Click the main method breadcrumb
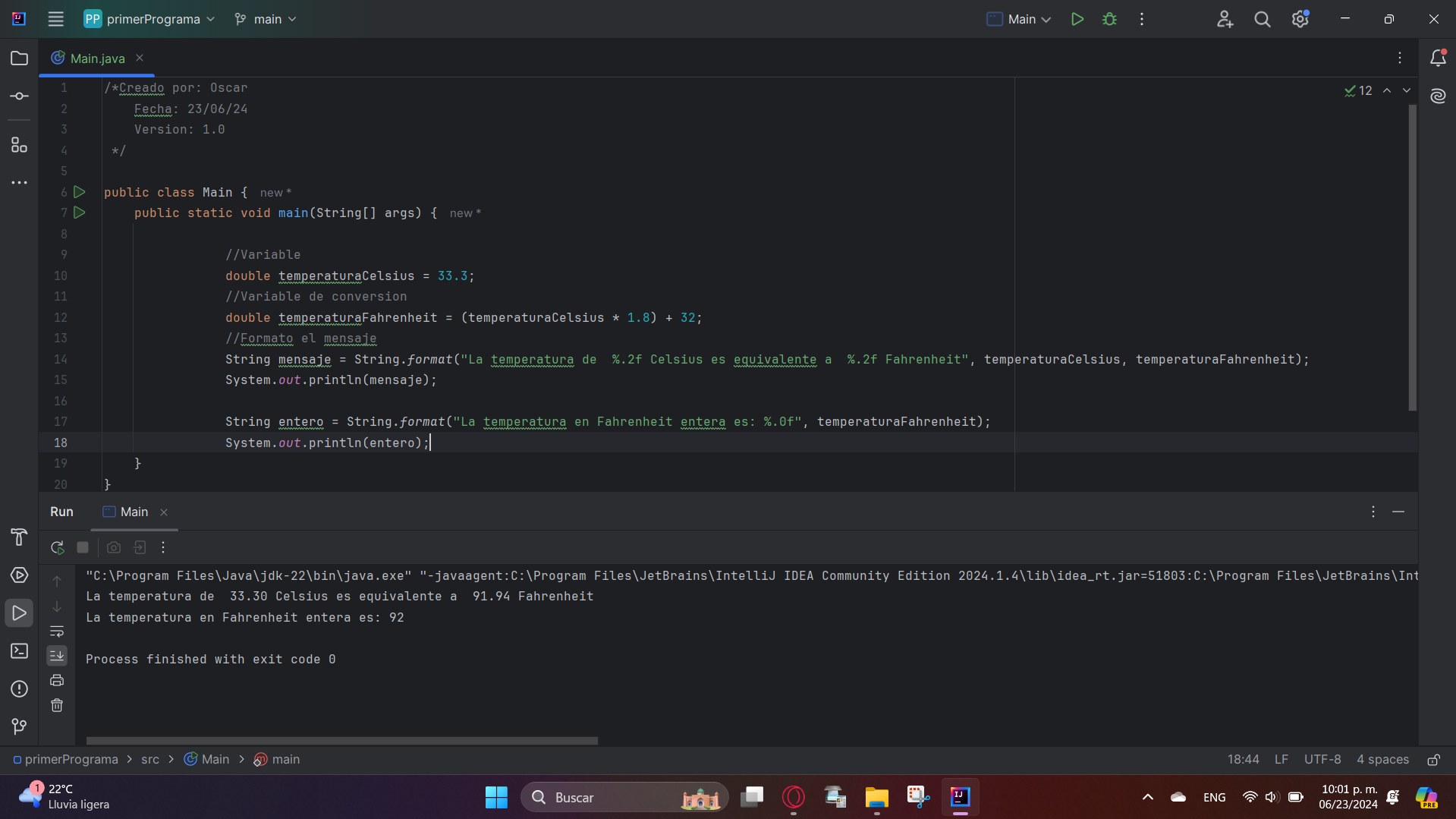The width and height of the screenshot is (1456, 819). click(277, 760)
